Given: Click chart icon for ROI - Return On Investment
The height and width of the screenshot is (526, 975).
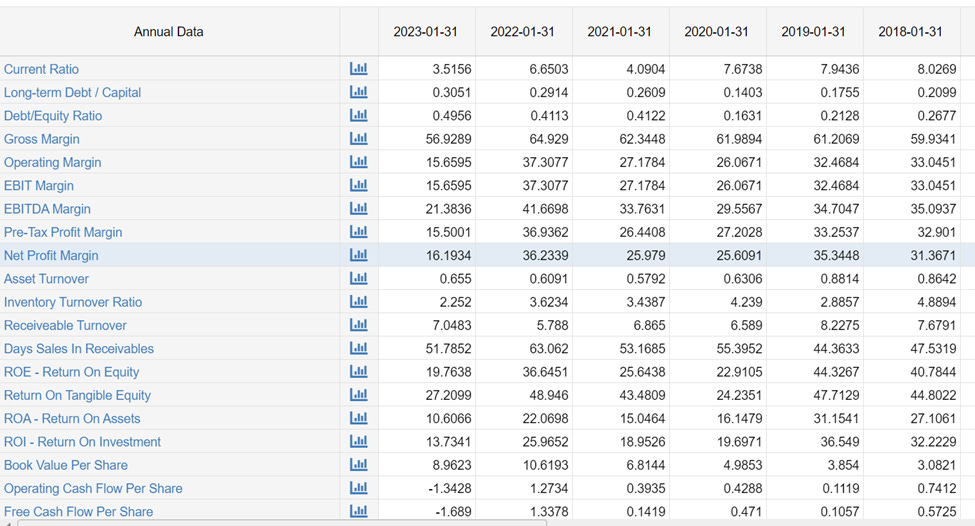Looking at the screenshot, I should point(359,441).
